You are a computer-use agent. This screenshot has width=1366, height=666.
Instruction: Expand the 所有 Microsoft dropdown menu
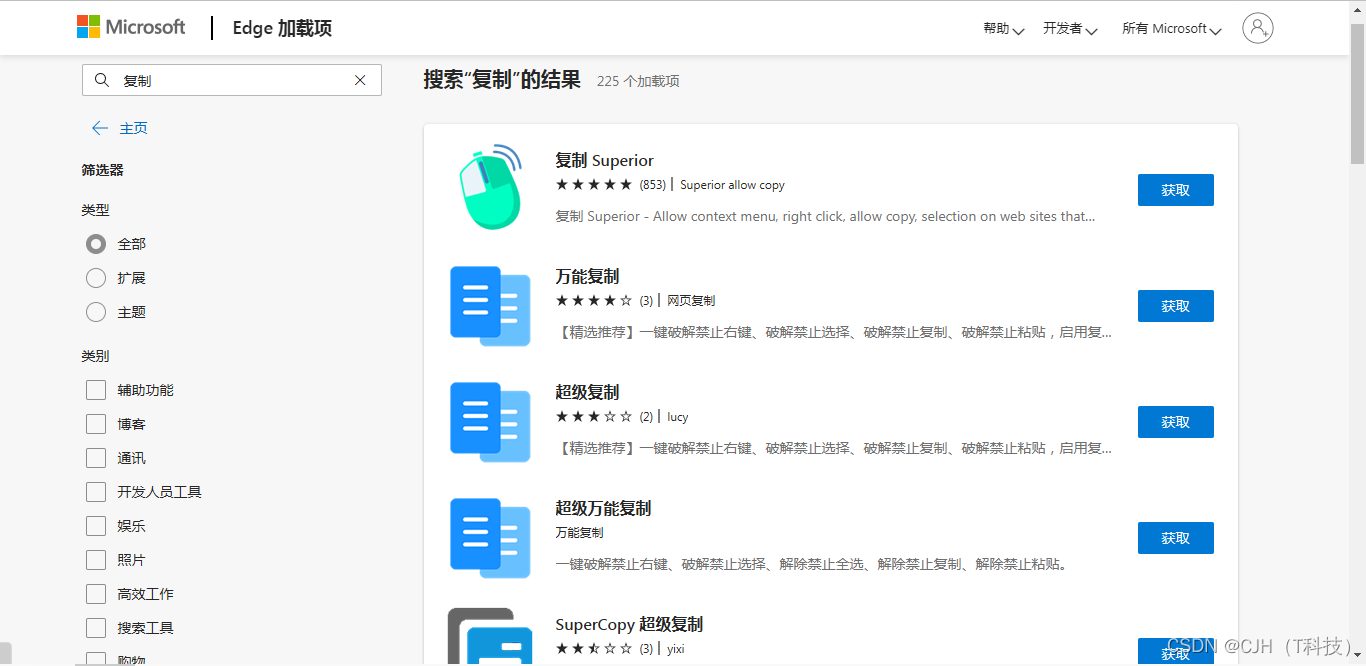[x=1172, y=29]
